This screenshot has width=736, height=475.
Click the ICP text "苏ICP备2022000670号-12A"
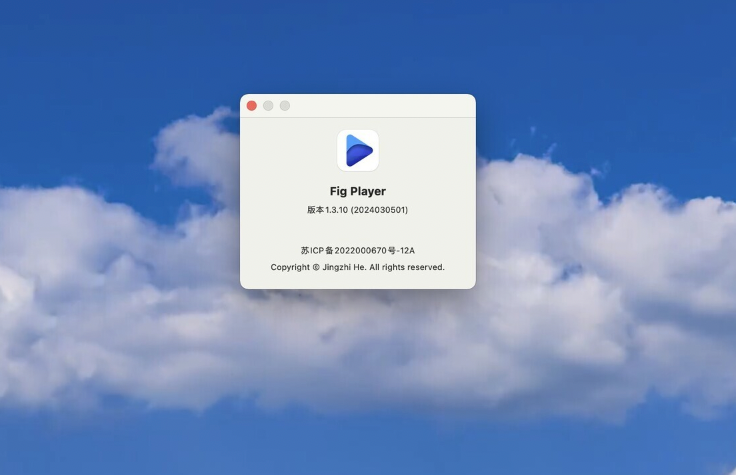[x=358, y=251]
